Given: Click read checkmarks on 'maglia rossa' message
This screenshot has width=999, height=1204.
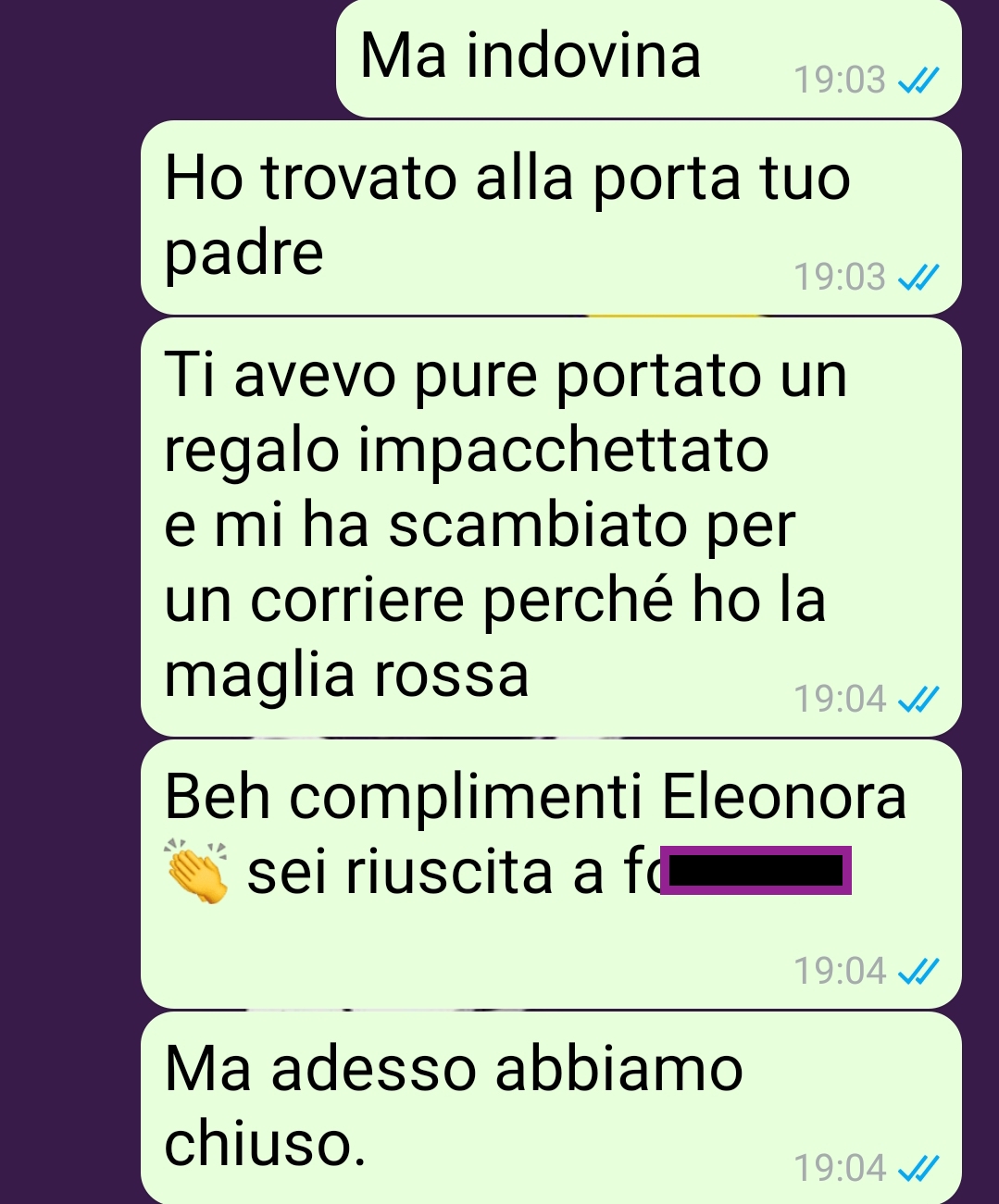Looking at the screenshot, I should [919, 699].
